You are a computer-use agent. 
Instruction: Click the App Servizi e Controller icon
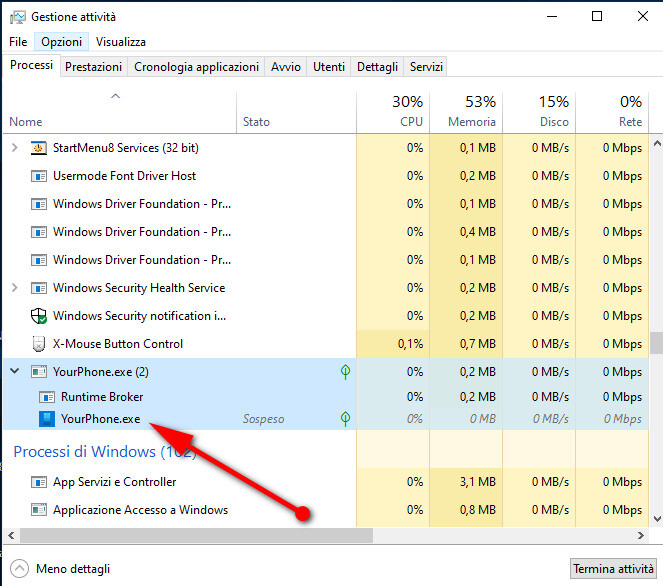pos(38,482)
